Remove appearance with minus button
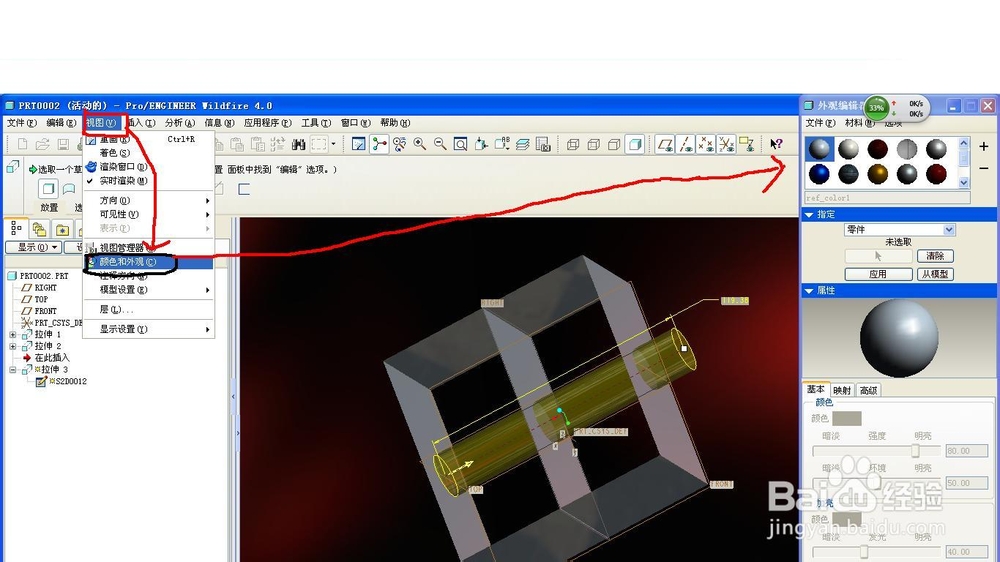 [984, 168]
